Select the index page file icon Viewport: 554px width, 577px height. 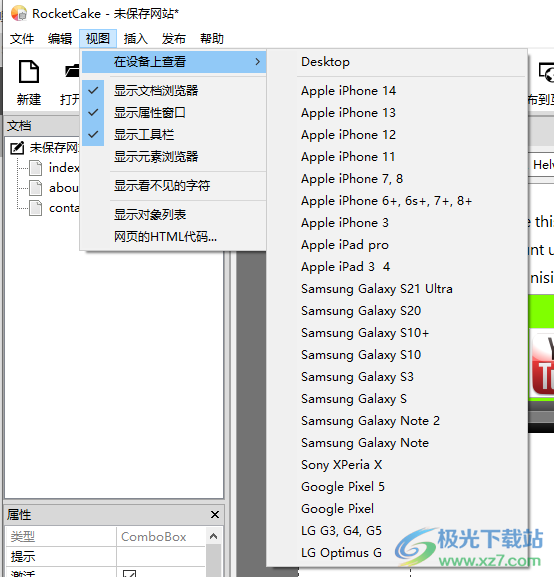pos(35,168)
